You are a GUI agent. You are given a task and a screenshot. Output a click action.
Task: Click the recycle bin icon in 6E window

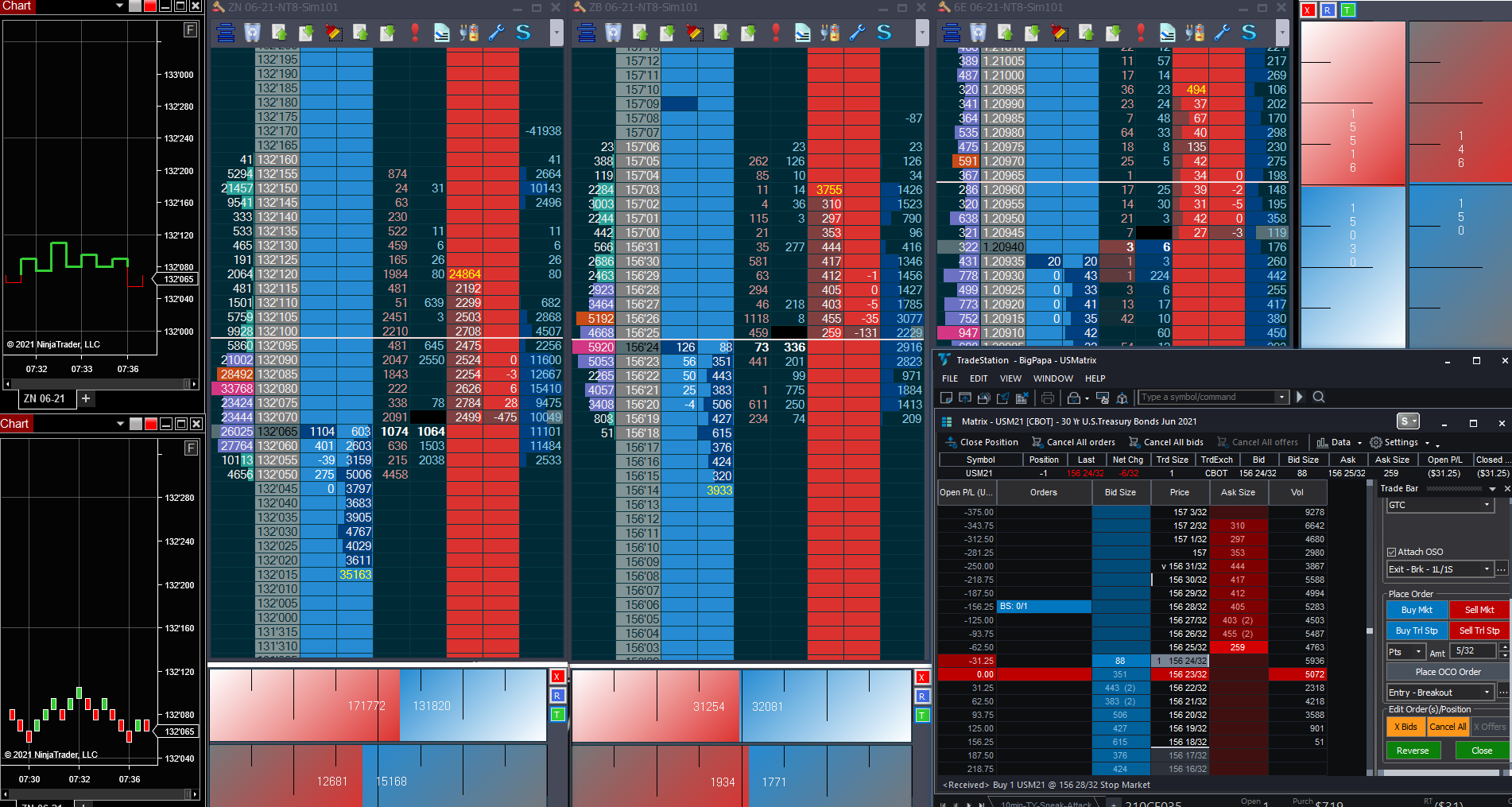click(979, 33)
